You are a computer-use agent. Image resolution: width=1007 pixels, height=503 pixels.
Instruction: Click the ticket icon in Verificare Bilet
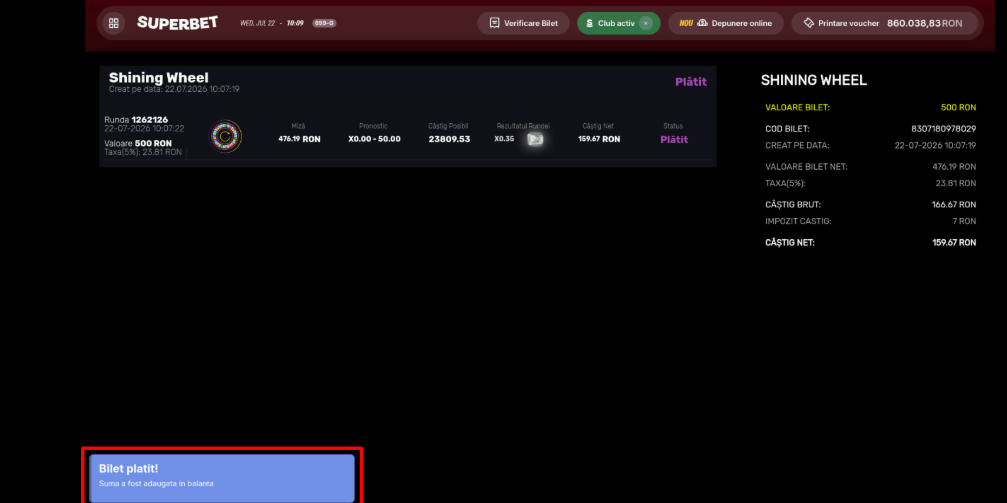point(494,23)
